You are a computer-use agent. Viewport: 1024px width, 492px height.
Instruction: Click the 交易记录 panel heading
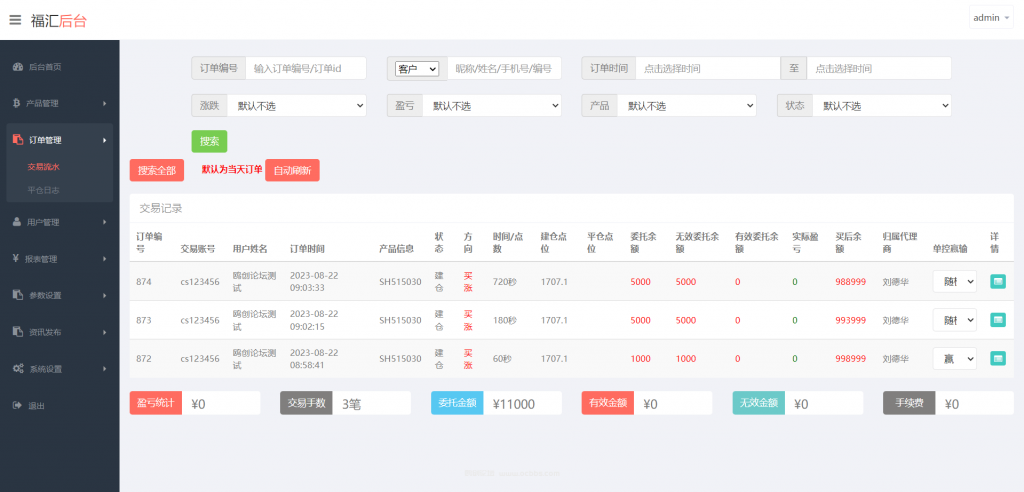[x=161, y=208]
